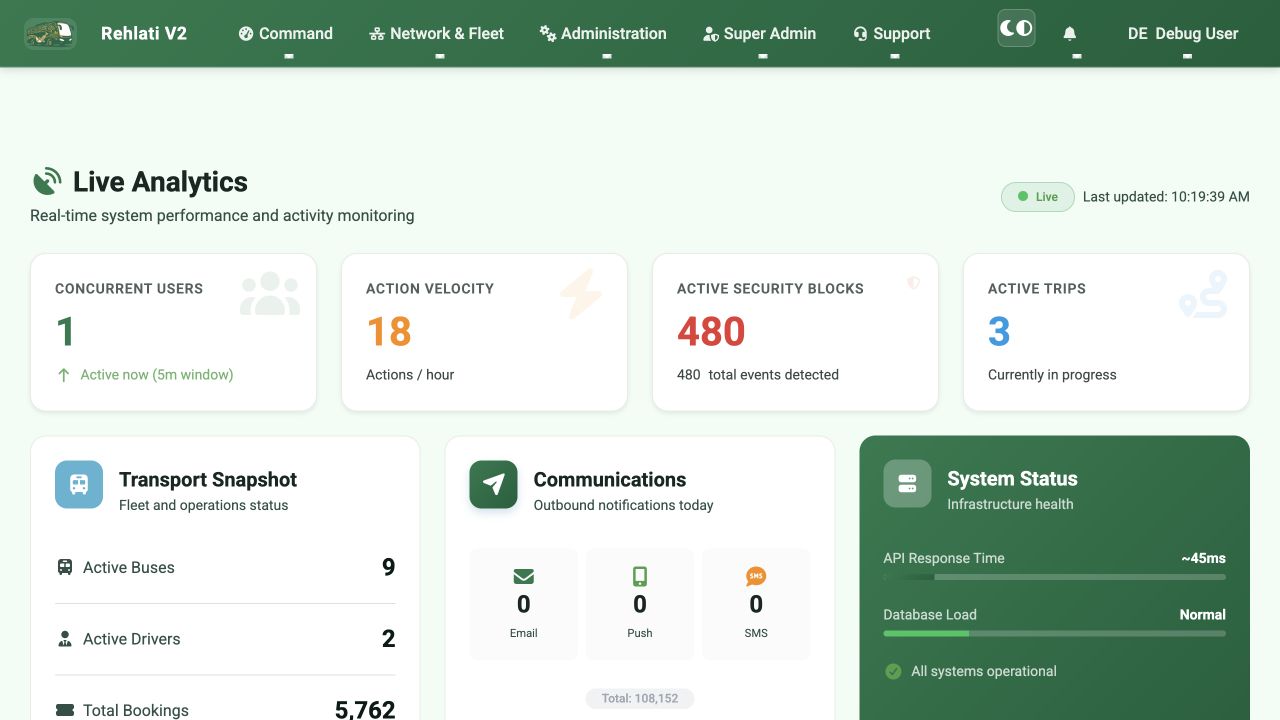The image size is (1280, 720).
Task: Click the Normal database load value
Action: 1203,615
